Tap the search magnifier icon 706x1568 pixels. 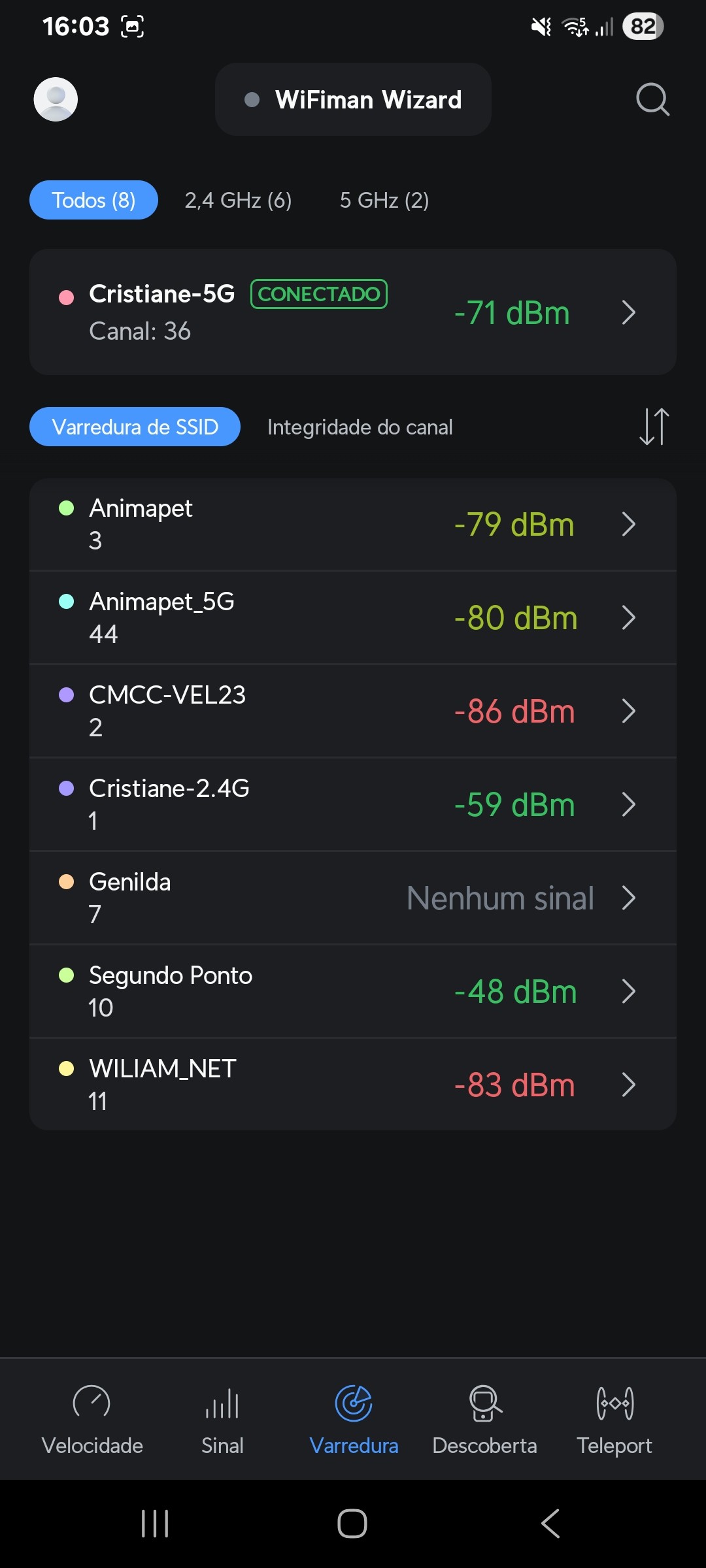tap(652, 99)
